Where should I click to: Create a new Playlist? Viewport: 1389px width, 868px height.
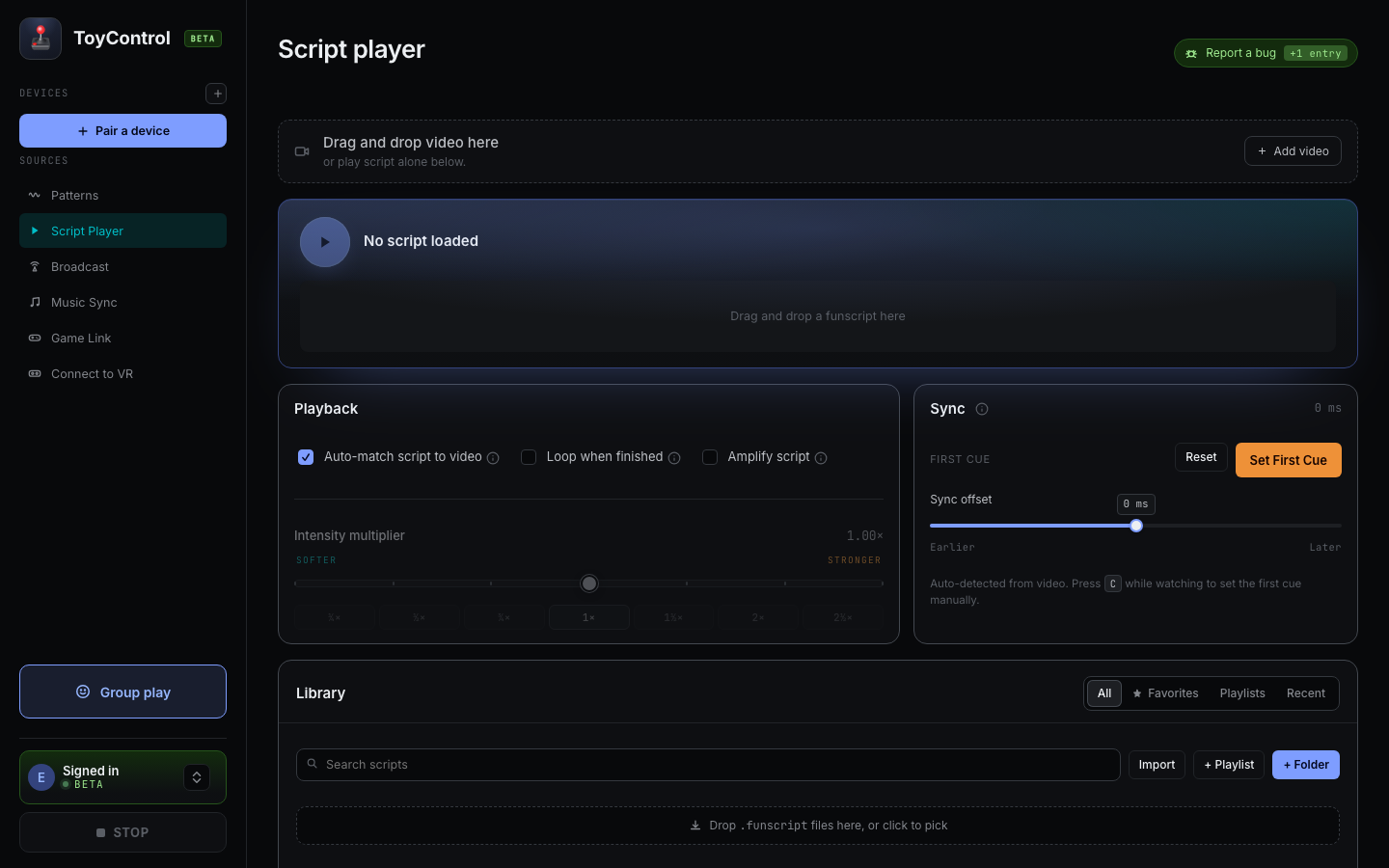pos(1229,765)
